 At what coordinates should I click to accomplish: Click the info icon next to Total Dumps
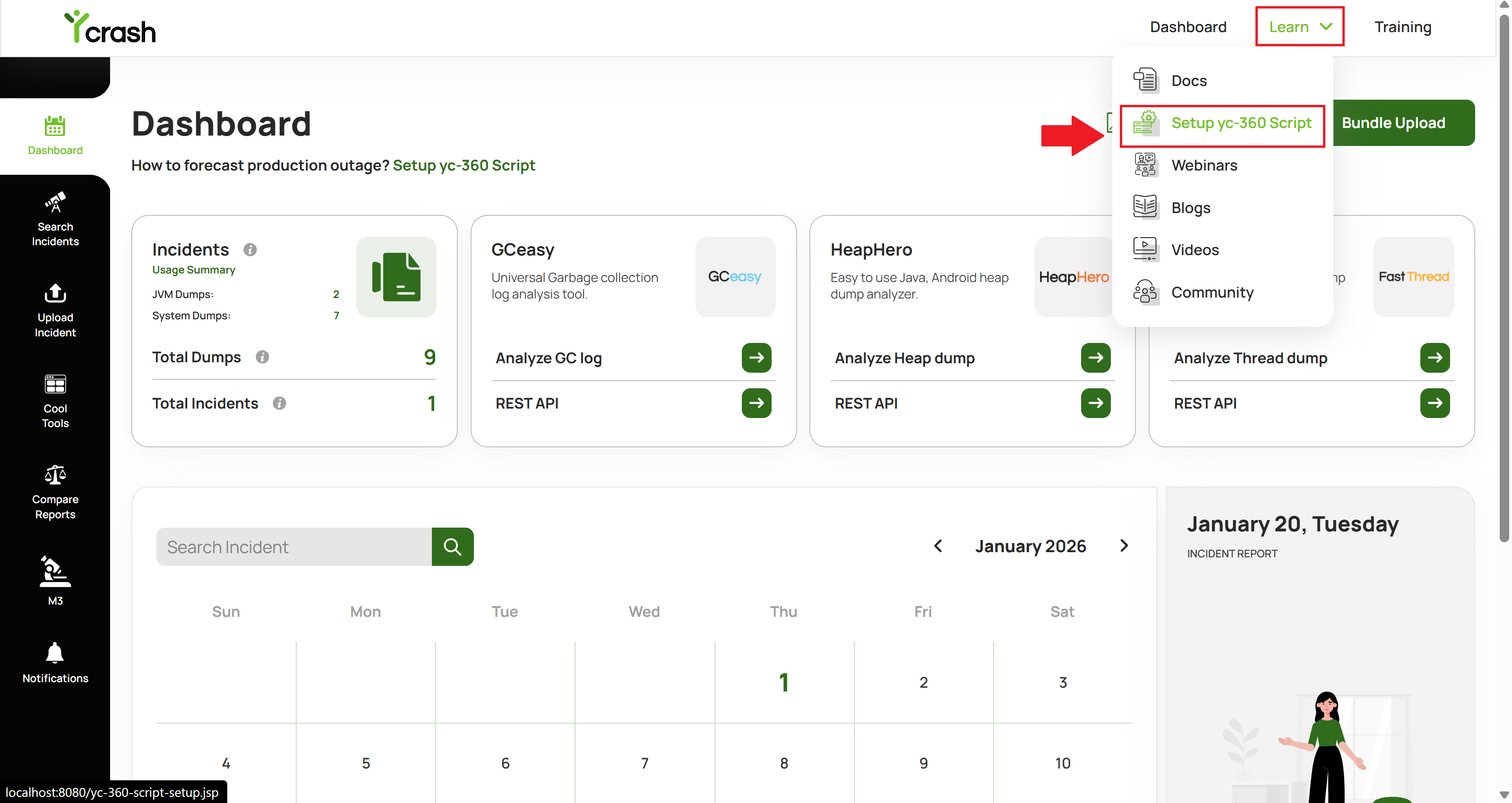(262, 357)
